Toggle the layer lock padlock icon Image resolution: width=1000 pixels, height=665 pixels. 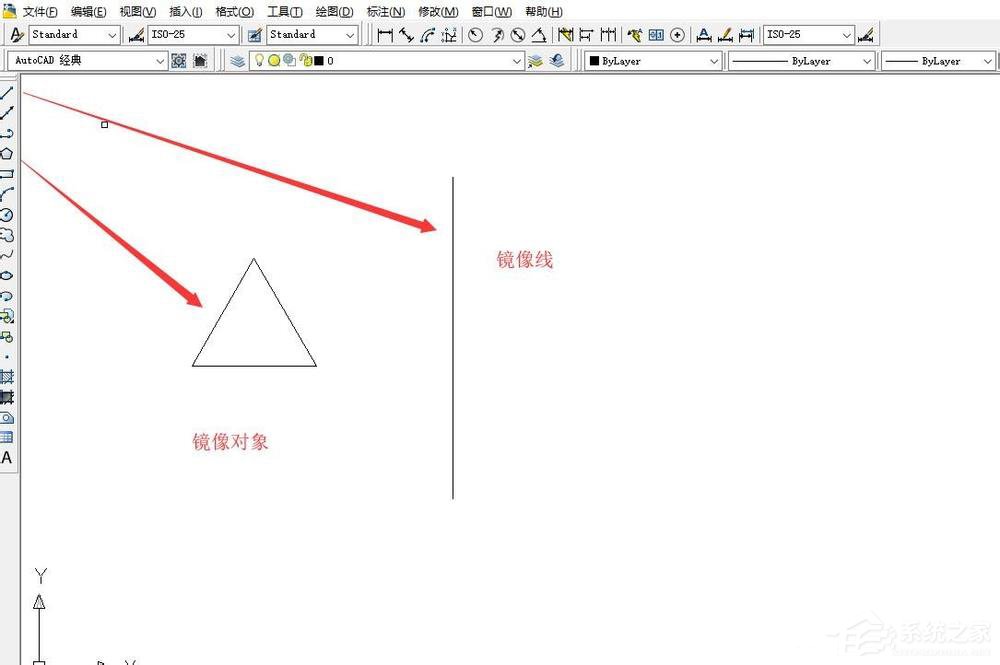click(306, 61)
